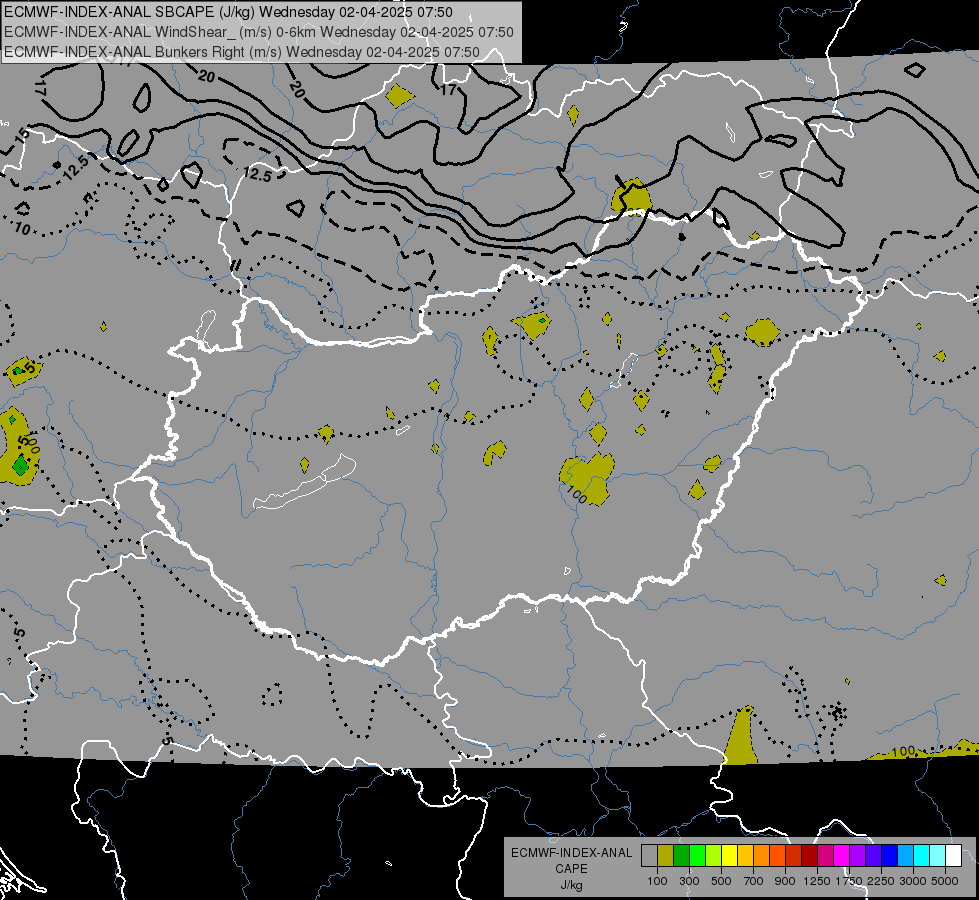
Task: Click the legend label 2250
Action: point(881,881)
